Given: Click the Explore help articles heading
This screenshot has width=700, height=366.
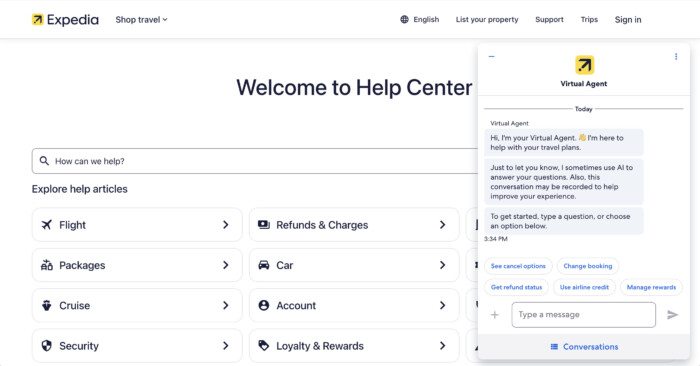Looking at the screenshot, I should click(79, 189).
